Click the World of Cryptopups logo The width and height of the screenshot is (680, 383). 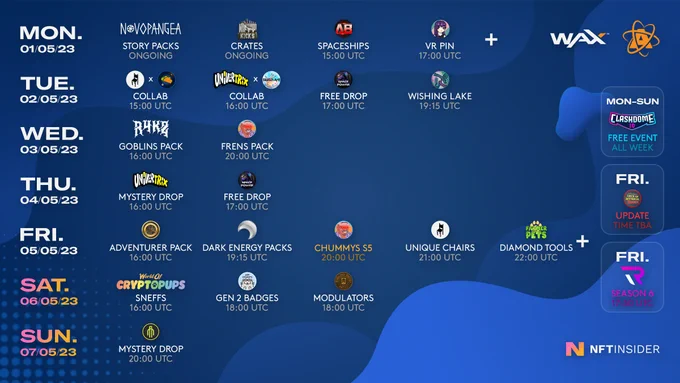pyautogui.click(x=150, y=282)
